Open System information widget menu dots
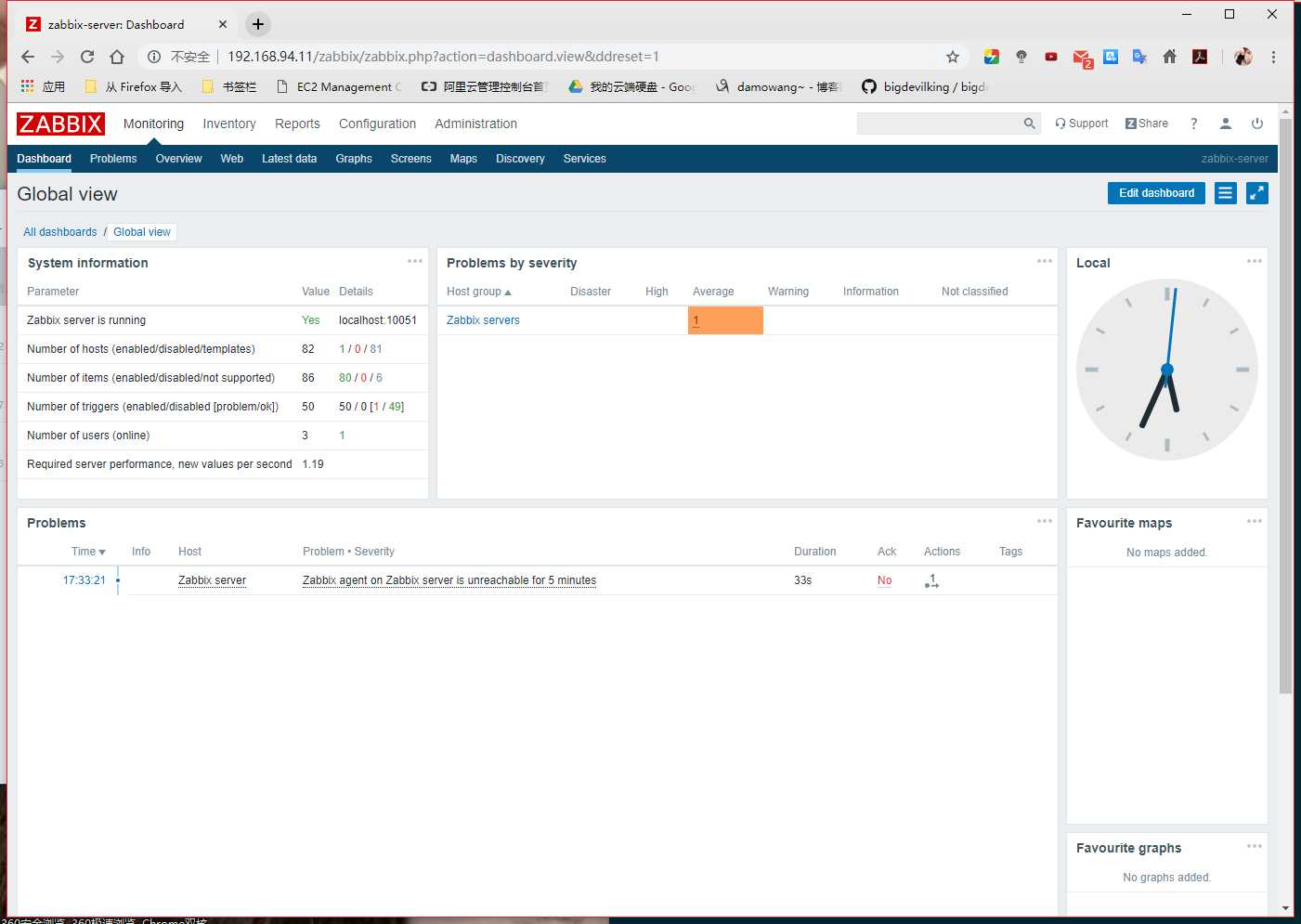1301x924 pixels. [415, 261]
